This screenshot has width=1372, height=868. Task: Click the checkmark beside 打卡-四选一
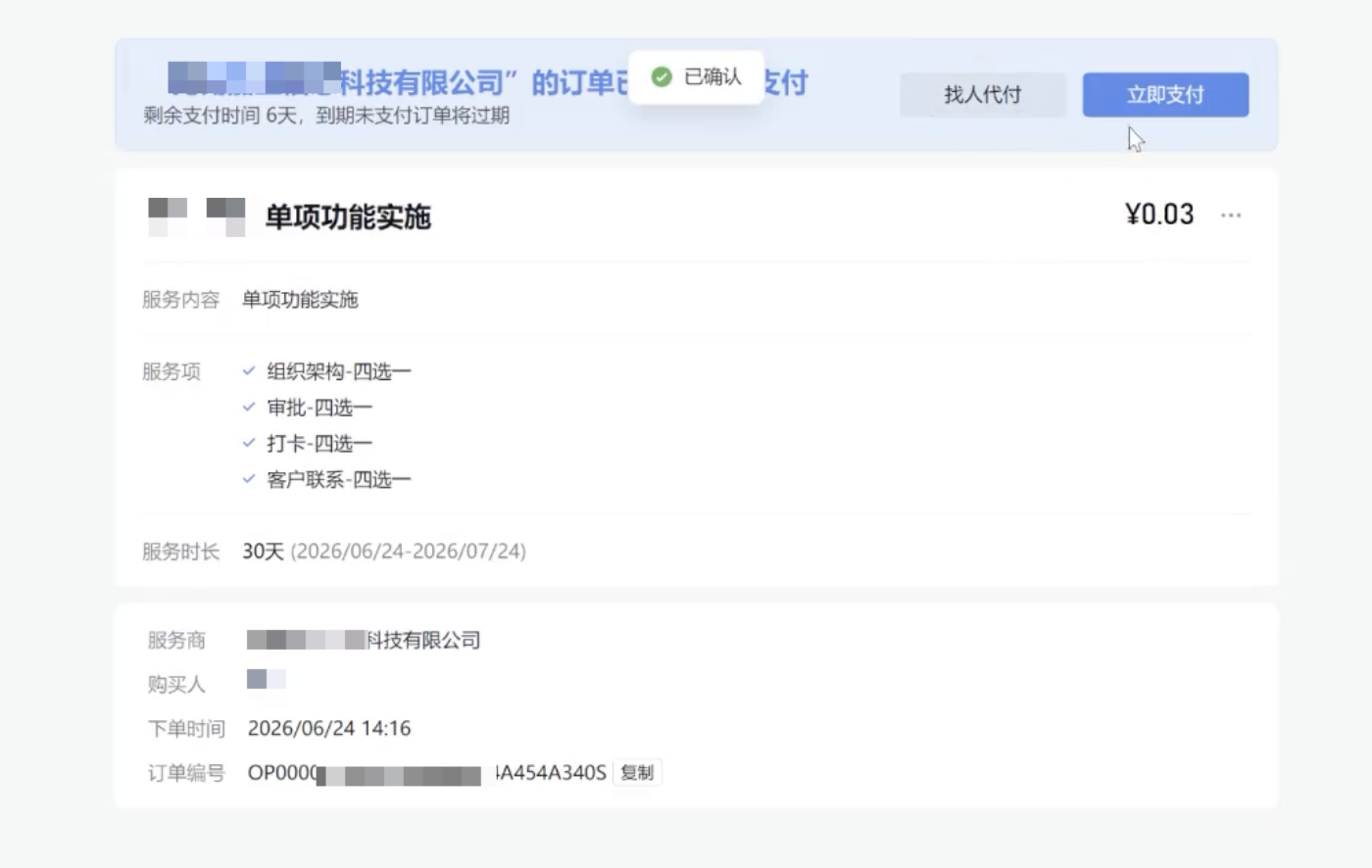249,443
